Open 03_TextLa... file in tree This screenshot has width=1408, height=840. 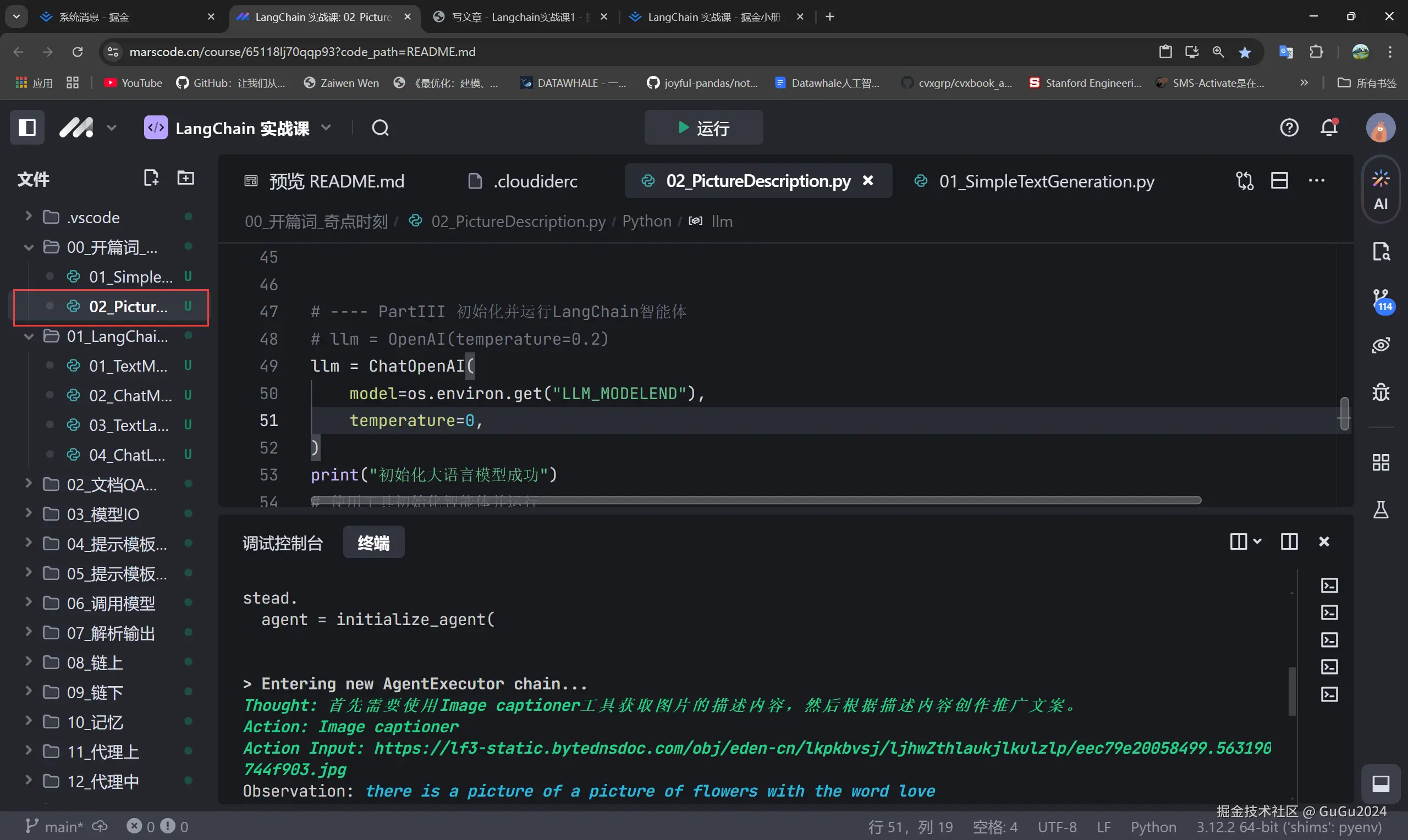pyautogui.click(x=129, y=425)
